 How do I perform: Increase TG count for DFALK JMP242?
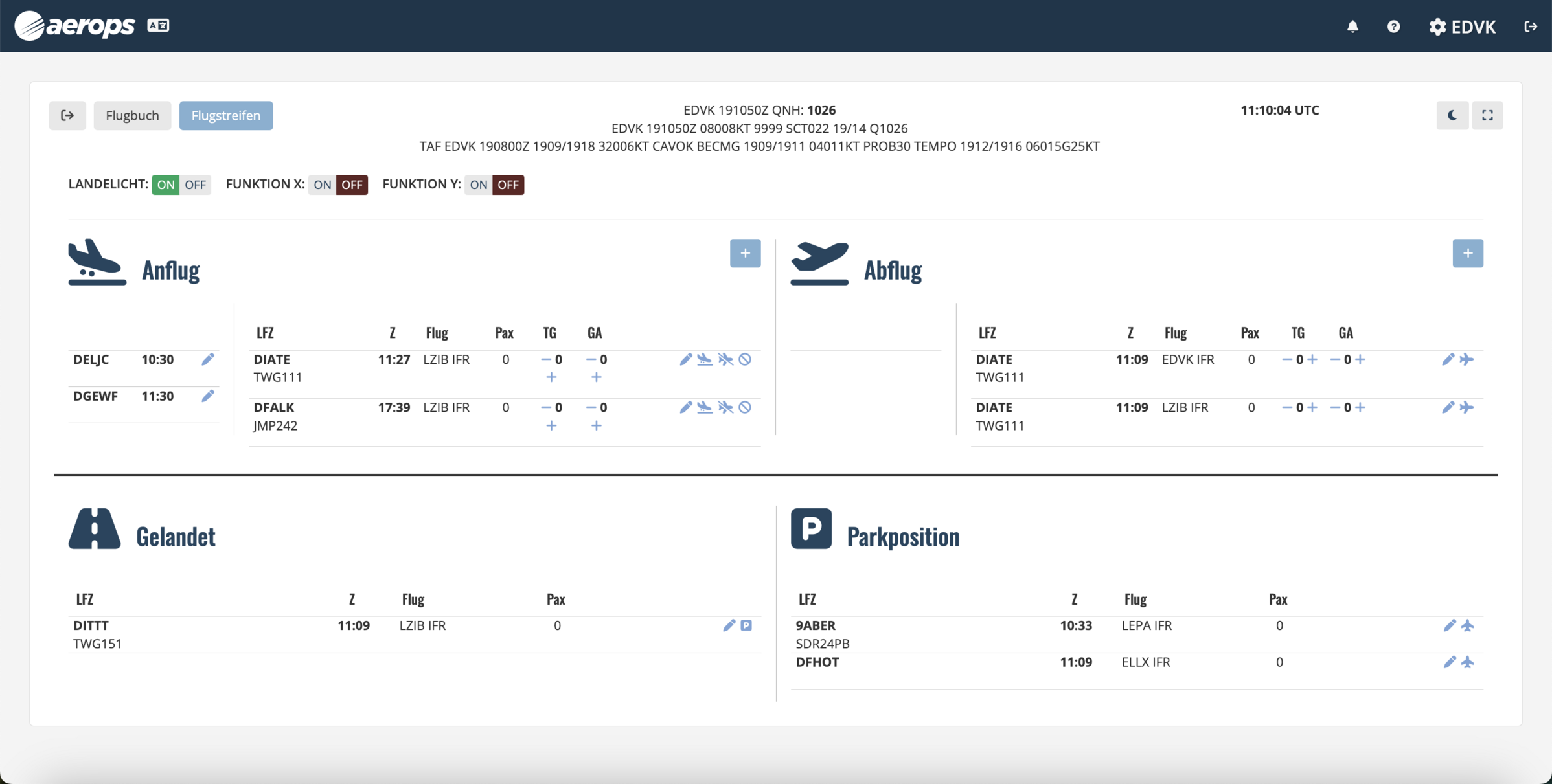point(551,426)
